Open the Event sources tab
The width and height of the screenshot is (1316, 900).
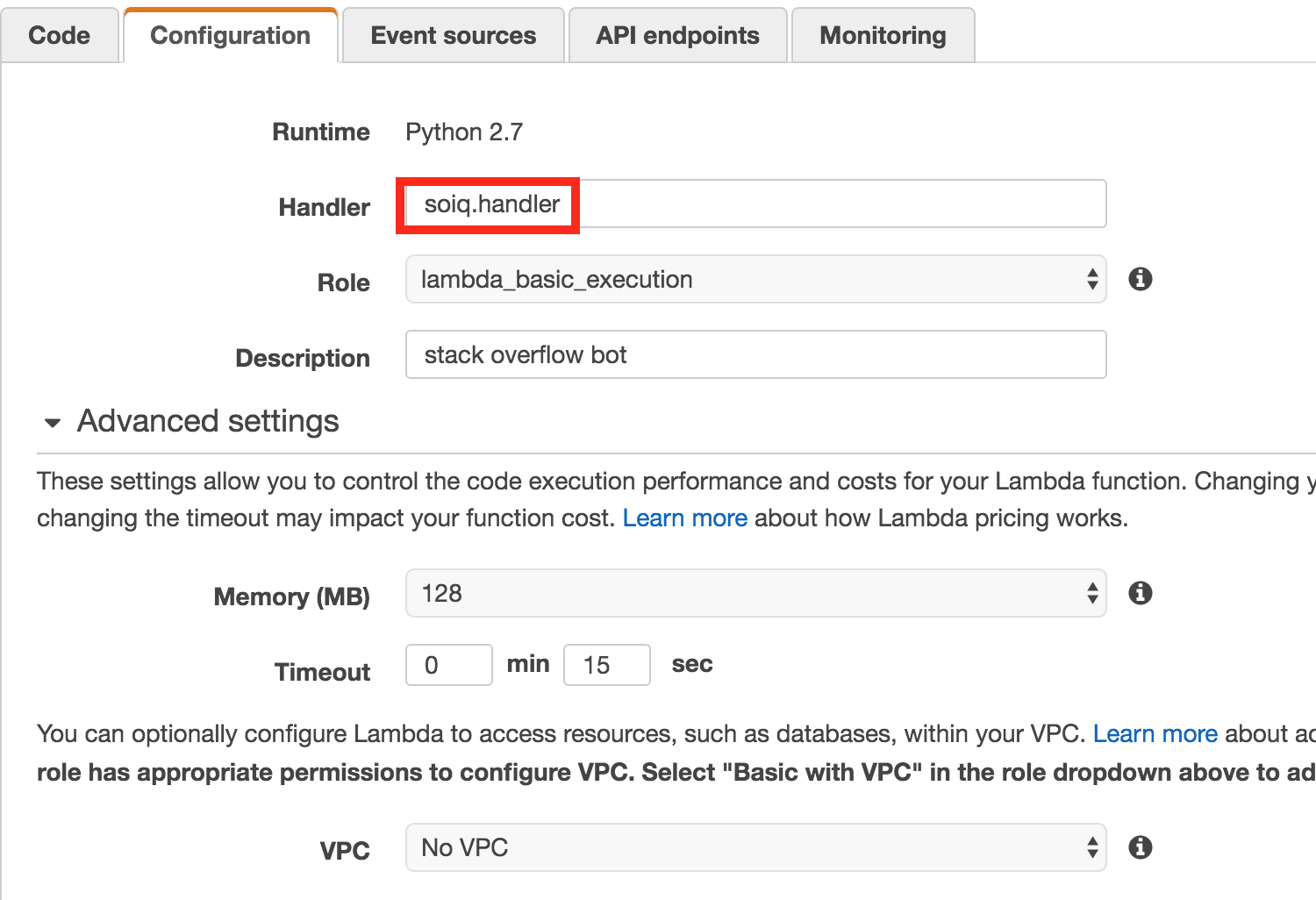tap(453, 35)
